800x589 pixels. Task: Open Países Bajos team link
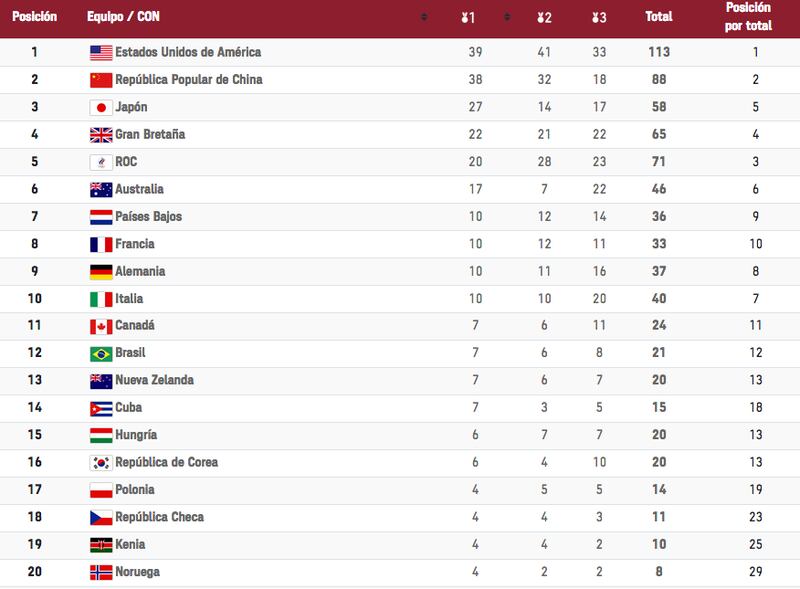click(148, 216)
